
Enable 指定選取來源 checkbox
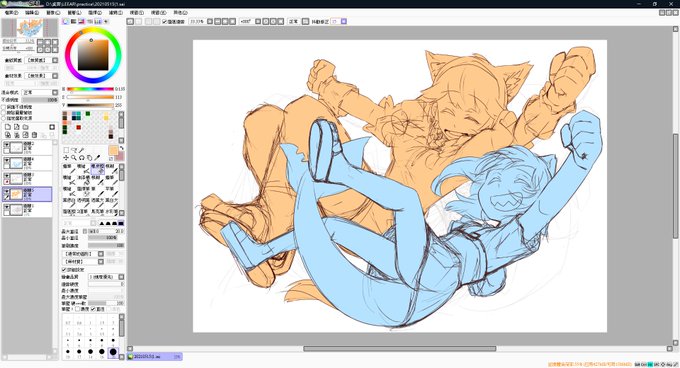[x=3, y=118]
